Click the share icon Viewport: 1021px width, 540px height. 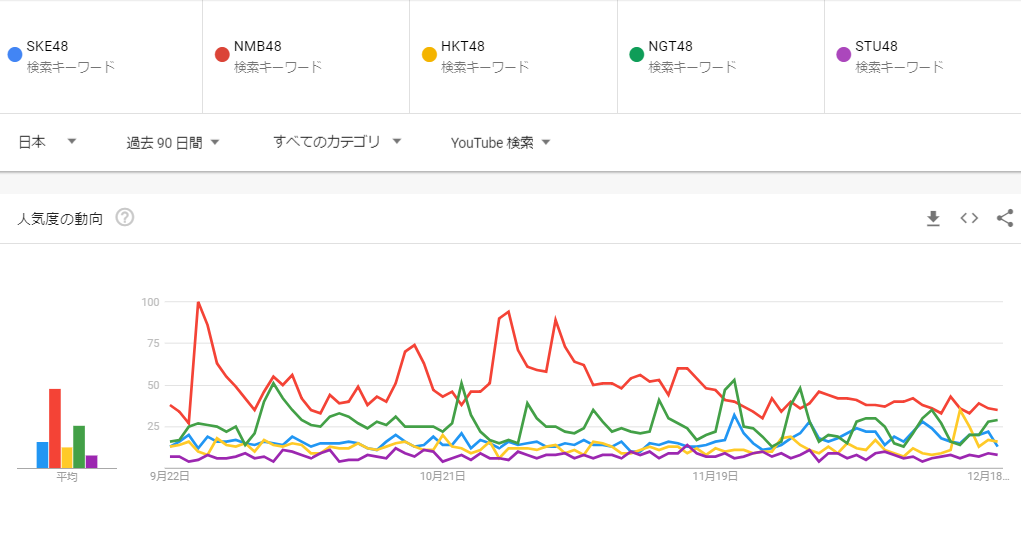point(1005,218)
